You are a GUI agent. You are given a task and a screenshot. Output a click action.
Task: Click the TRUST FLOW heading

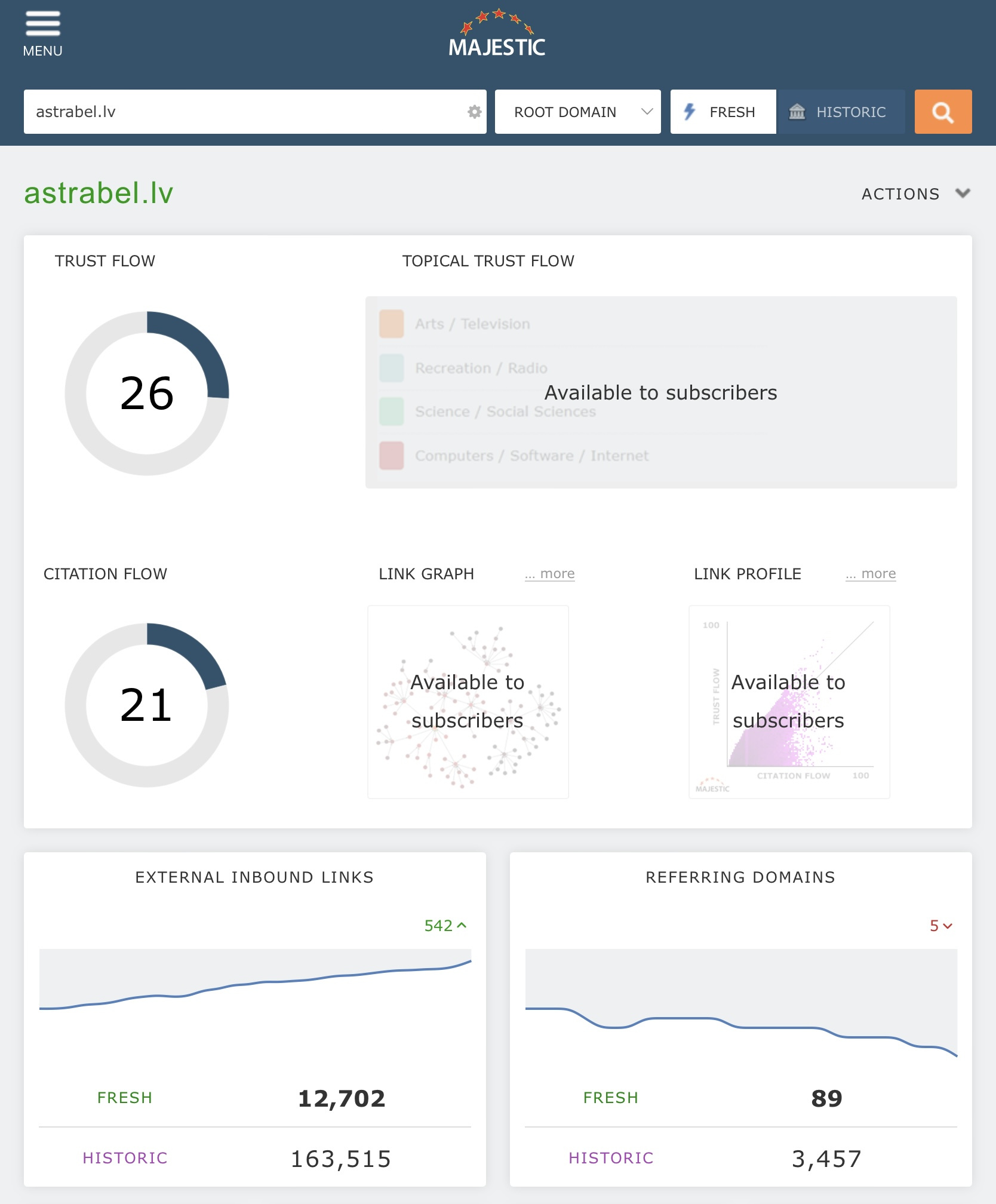(105, 261)
